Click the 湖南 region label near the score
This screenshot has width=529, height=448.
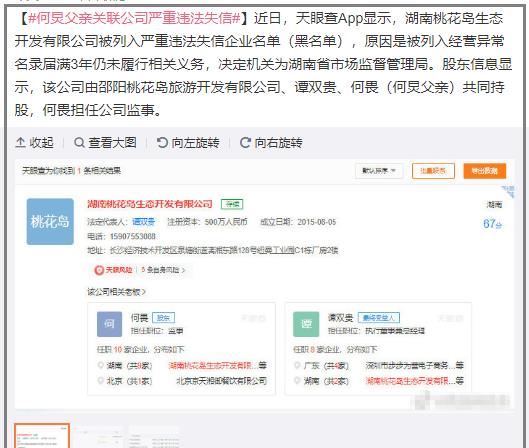click(x=494, y=205)
